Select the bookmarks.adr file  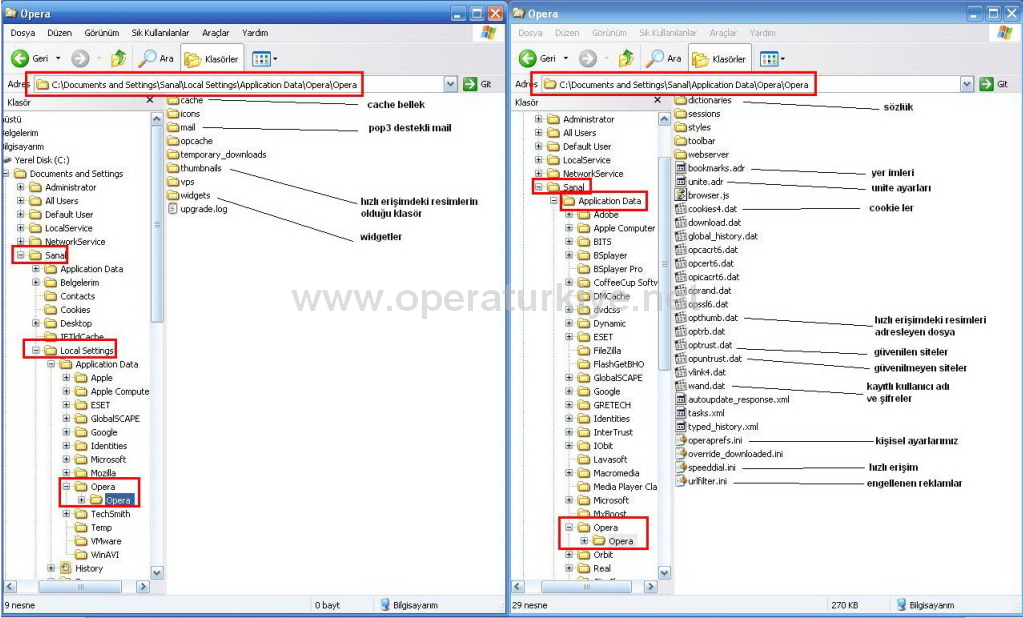(x=715, y=169)
